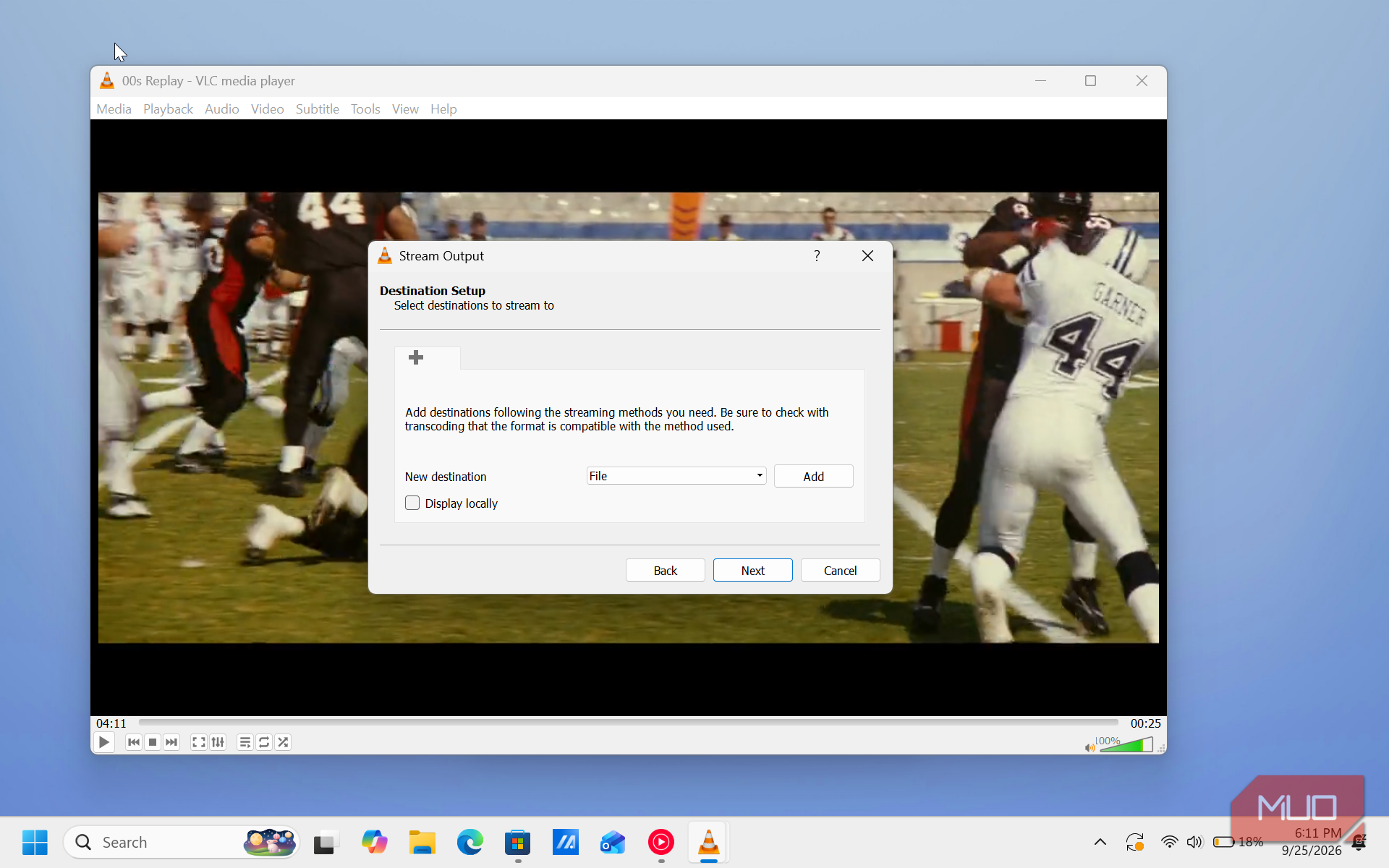This screenshot has height=868, width=1389.
Task: Open the Video menu
Action: [x=268, y=109]
